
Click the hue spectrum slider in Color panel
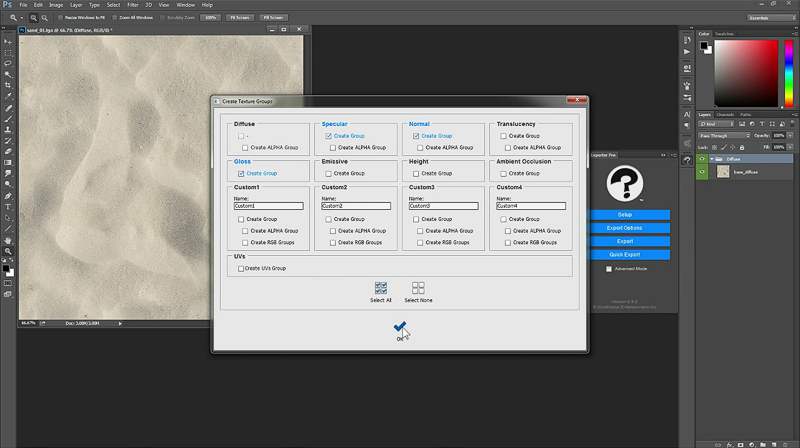tap(789, 65)
